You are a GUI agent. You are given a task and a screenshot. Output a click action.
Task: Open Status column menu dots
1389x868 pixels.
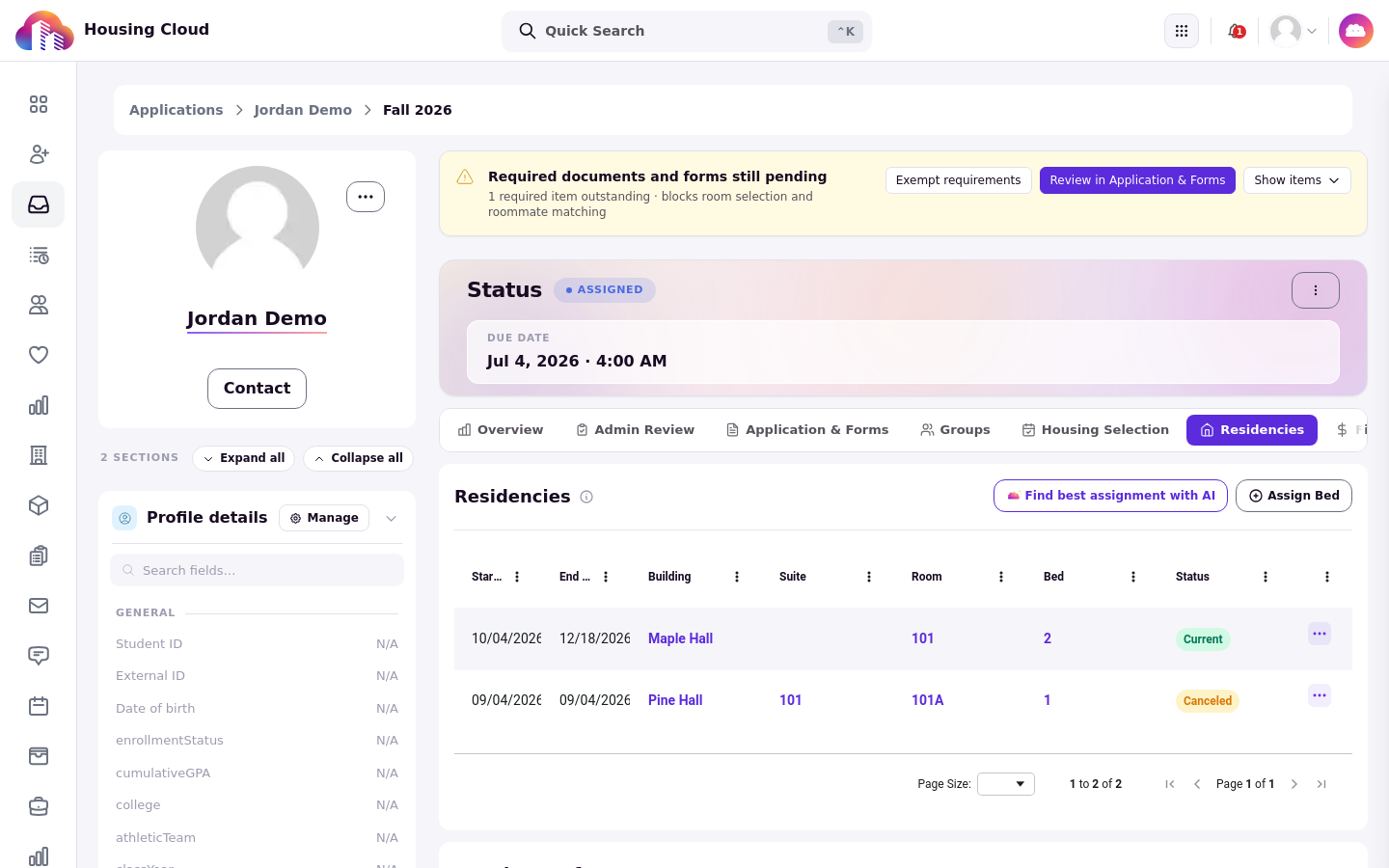coord(1266,577)
